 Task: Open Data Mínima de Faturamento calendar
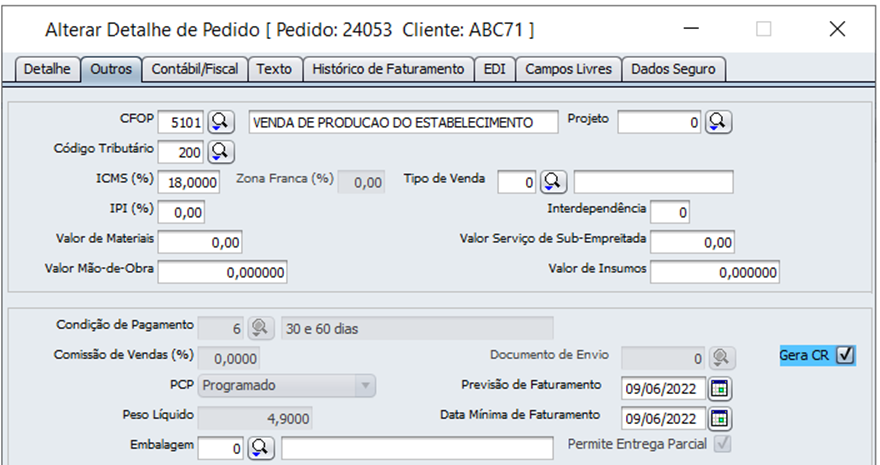[720, 418]
